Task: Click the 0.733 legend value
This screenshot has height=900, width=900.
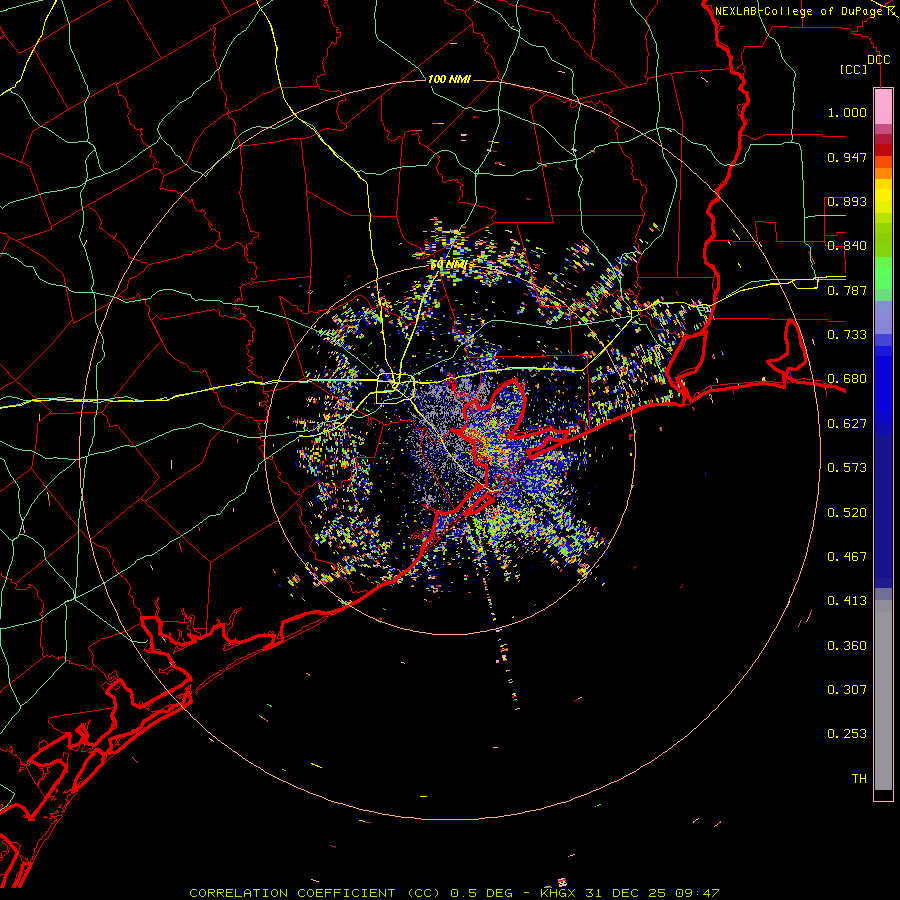Action: (847, 335)
